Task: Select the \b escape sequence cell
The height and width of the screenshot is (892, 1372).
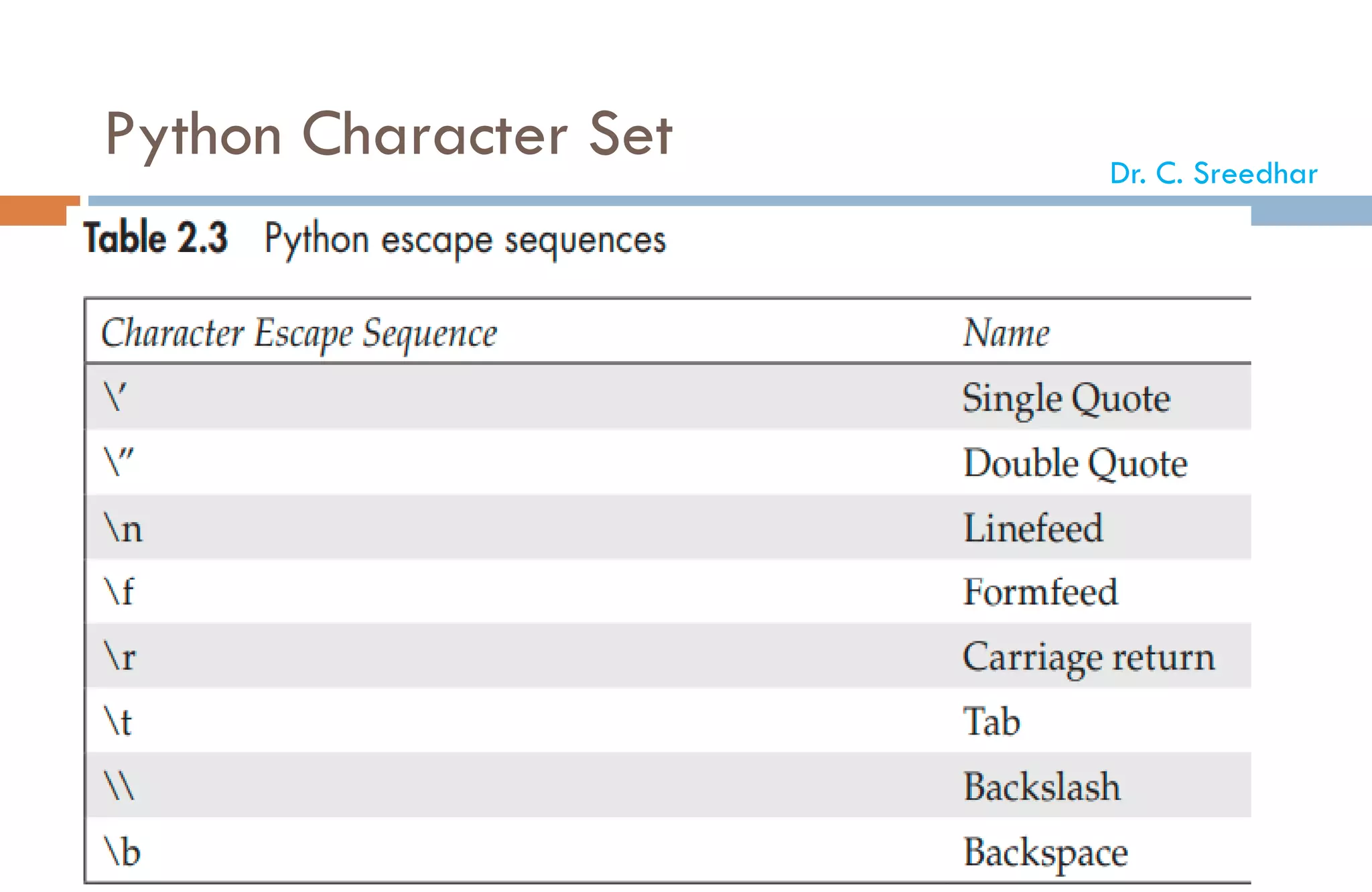Action: pos(122,852)
